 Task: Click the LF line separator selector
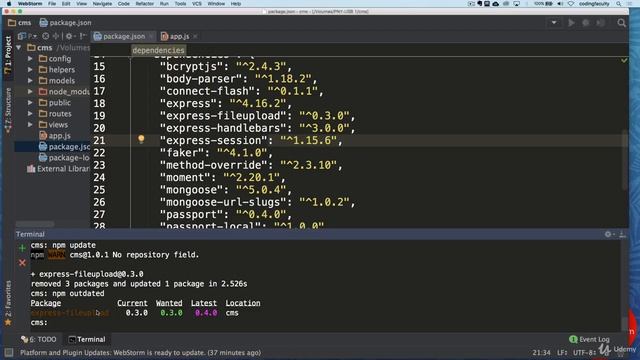pyautogui.click(x=562, y=352)
